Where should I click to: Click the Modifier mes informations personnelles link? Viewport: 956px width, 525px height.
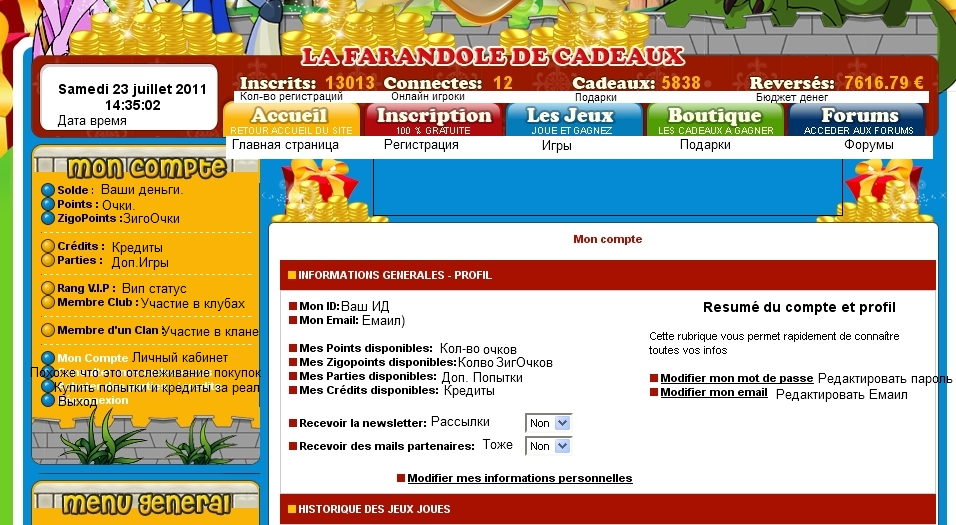(519, 479)
